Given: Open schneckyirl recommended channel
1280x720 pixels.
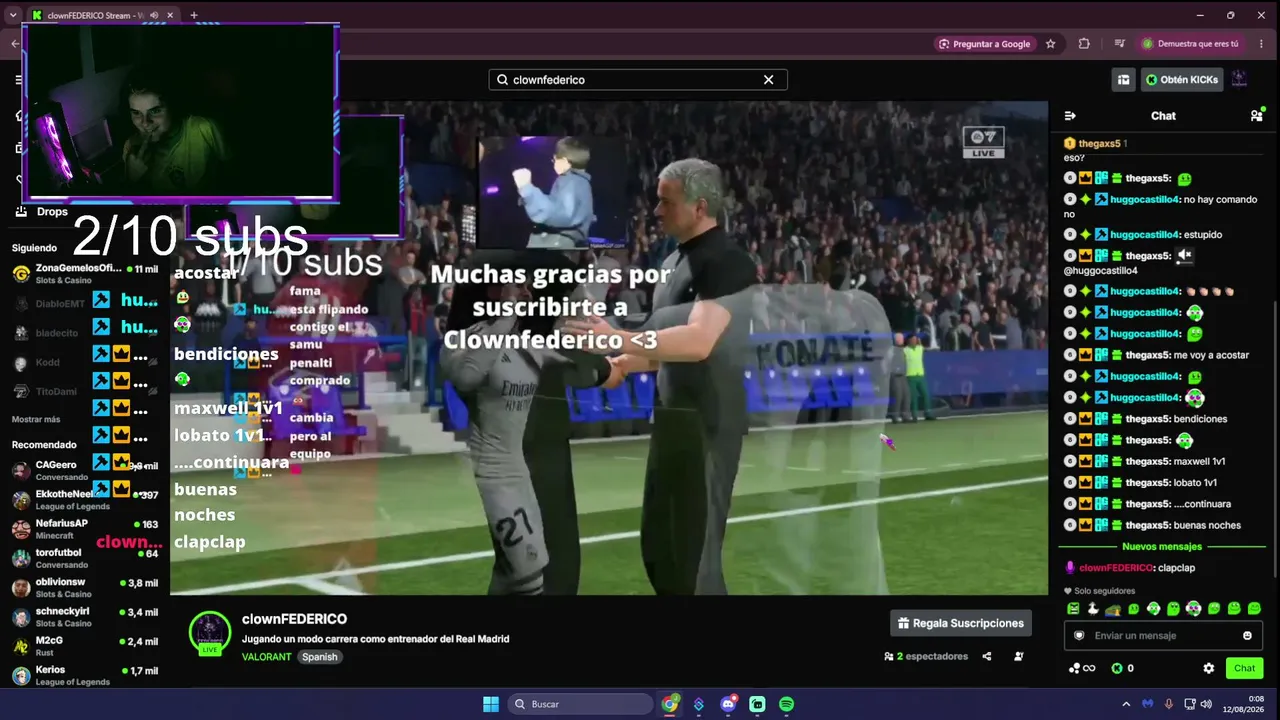Looking at the screenshot, I should 85,617.
